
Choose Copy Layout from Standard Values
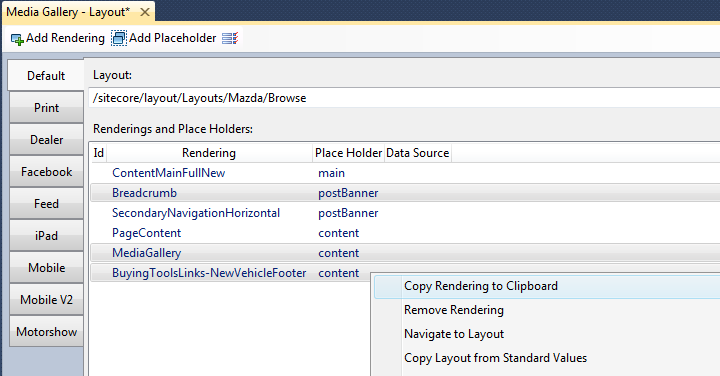[547, 358]
